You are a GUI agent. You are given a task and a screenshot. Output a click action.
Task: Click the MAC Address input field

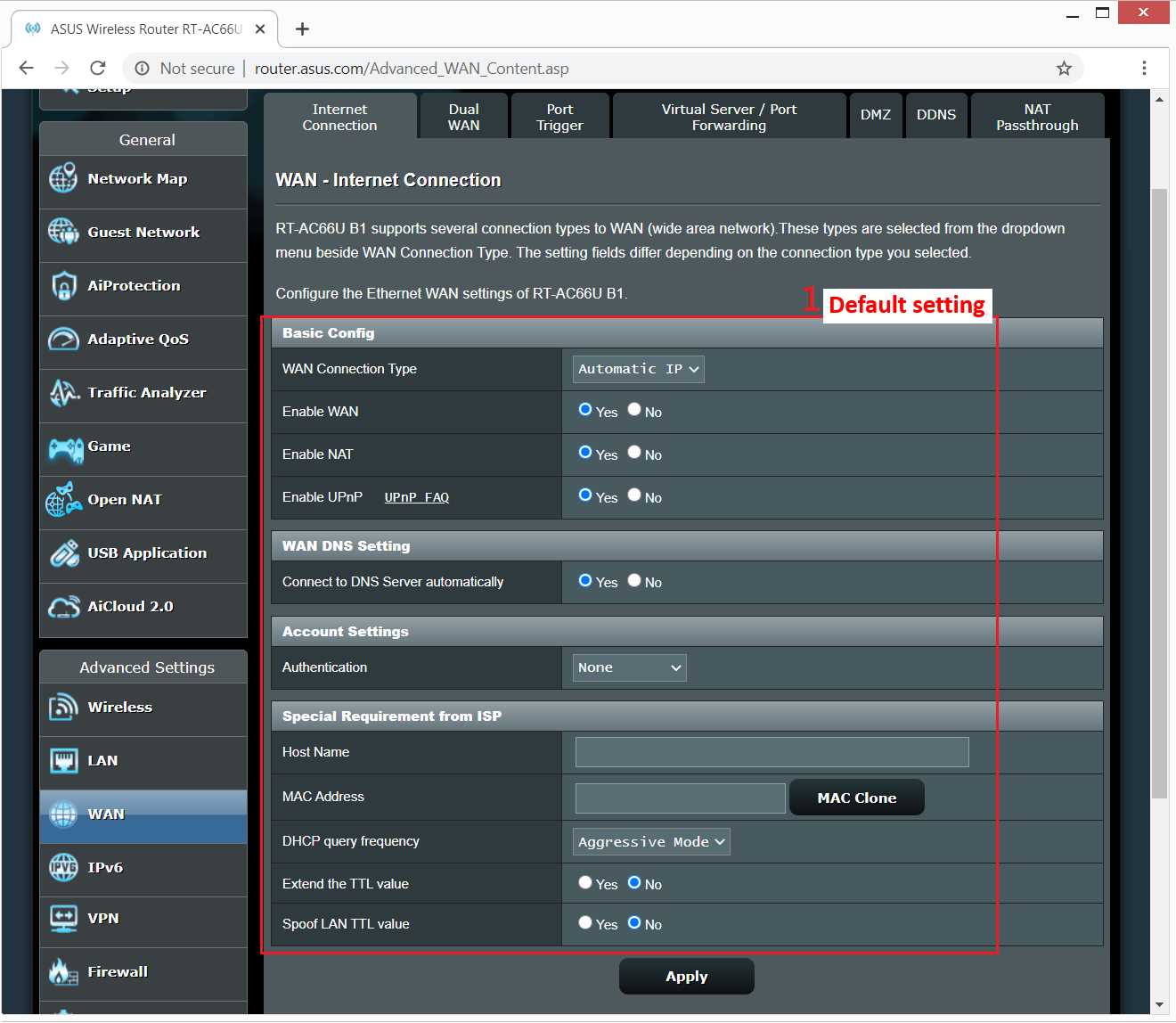681,798
